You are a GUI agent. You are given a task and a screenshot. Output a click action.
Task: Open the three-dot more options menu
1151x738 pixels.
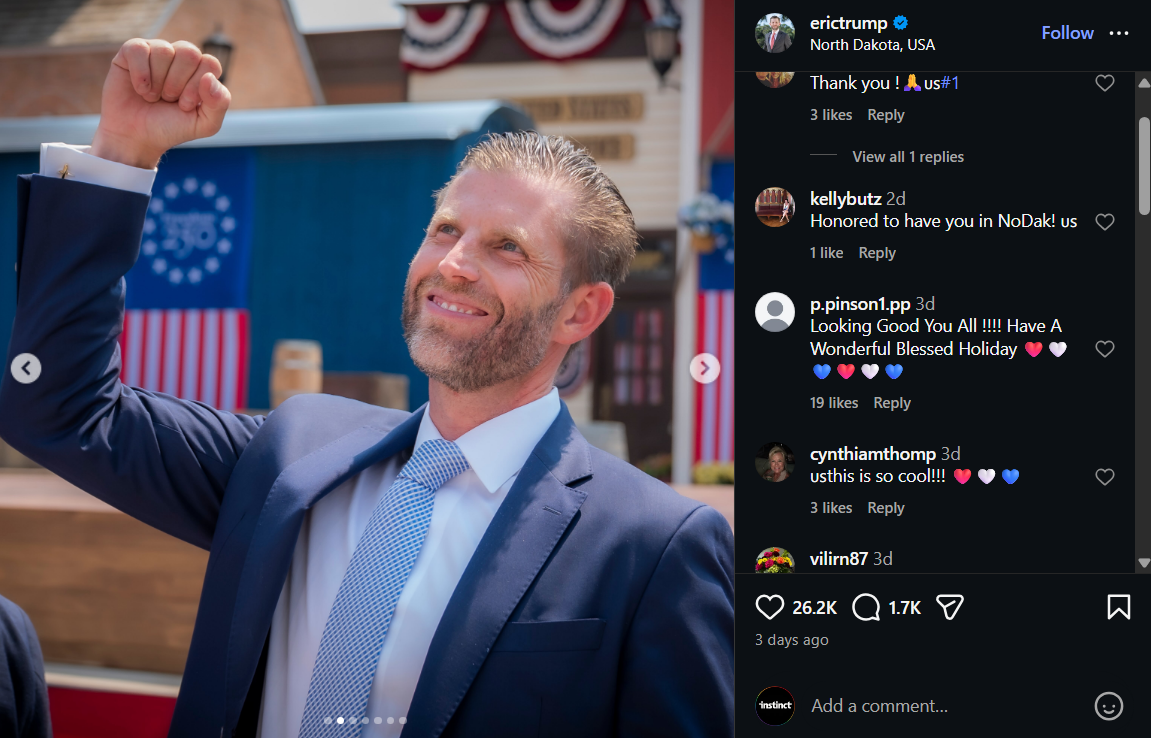(1119, 33)
